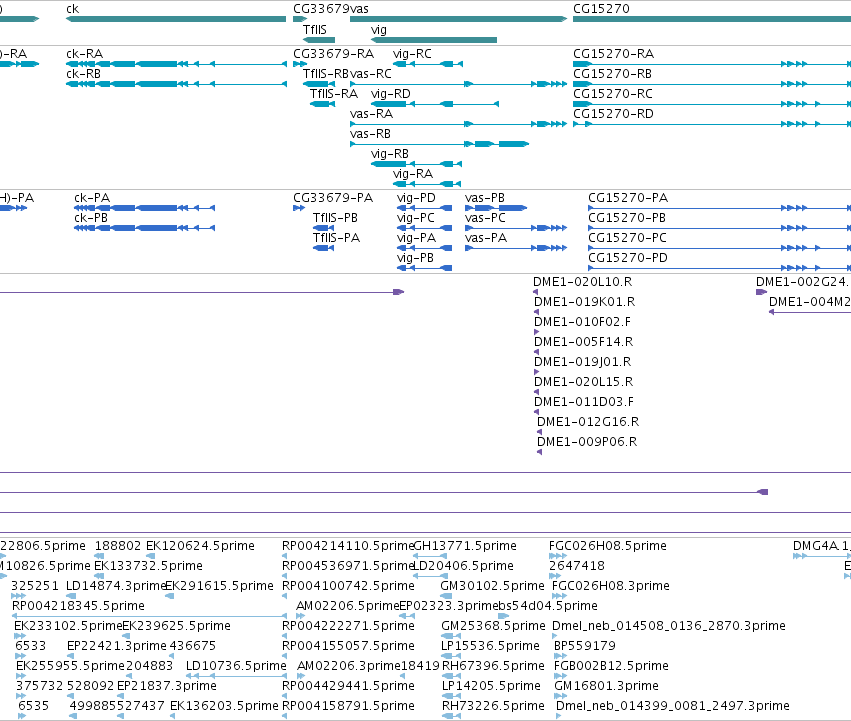
Task: Open the CG33679-PA protein label
Action: pyautogui.click(x=333, y=198)
